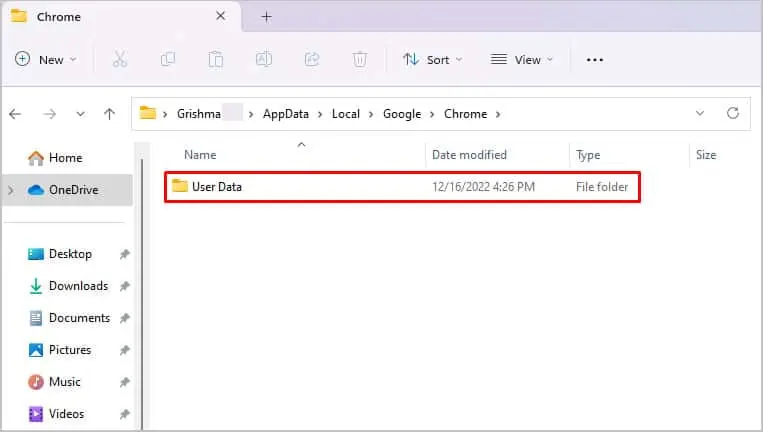This screenshot has height=432, width=763.
Task: Navigate to AppData in breadcrumb
Action: coord(286,114)
